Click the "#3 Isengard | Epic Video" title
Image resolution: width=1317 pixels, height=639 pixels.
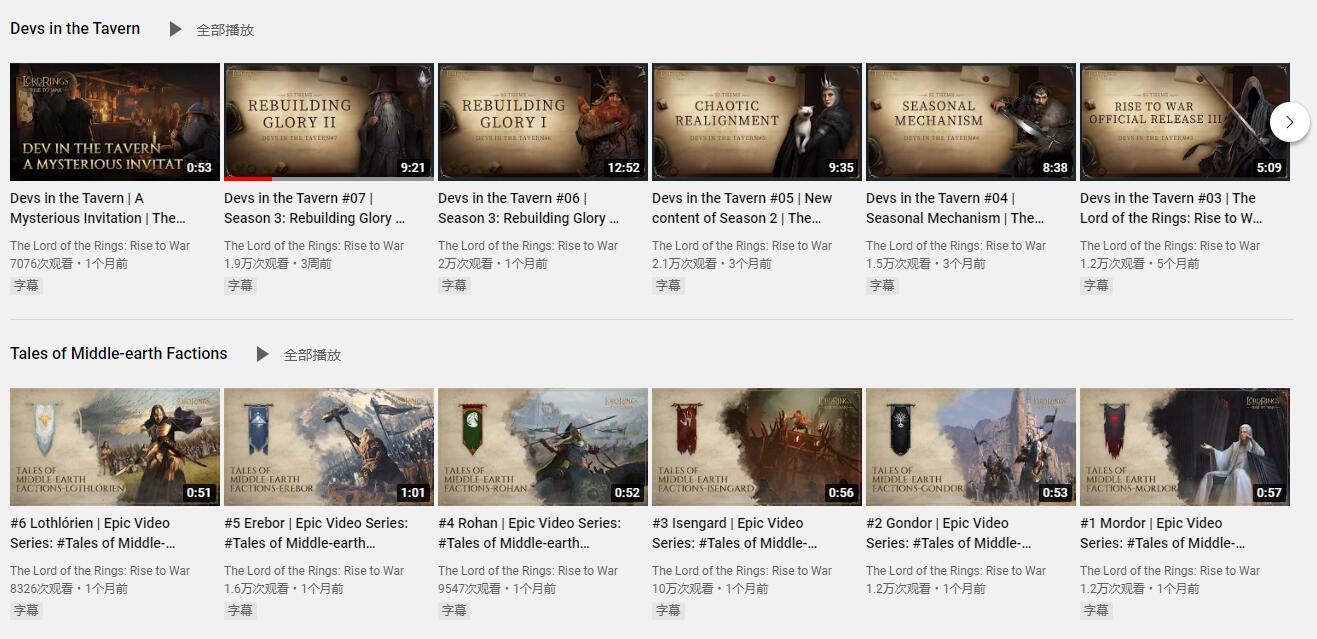(735, 533)
